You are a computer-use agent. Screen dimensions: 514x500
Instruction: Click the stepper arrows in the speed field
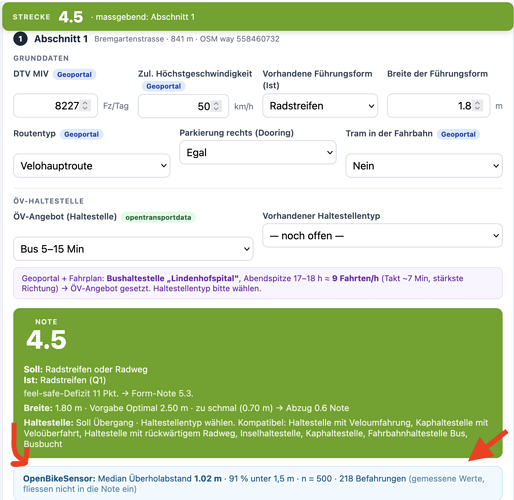(x=216, y=106)
